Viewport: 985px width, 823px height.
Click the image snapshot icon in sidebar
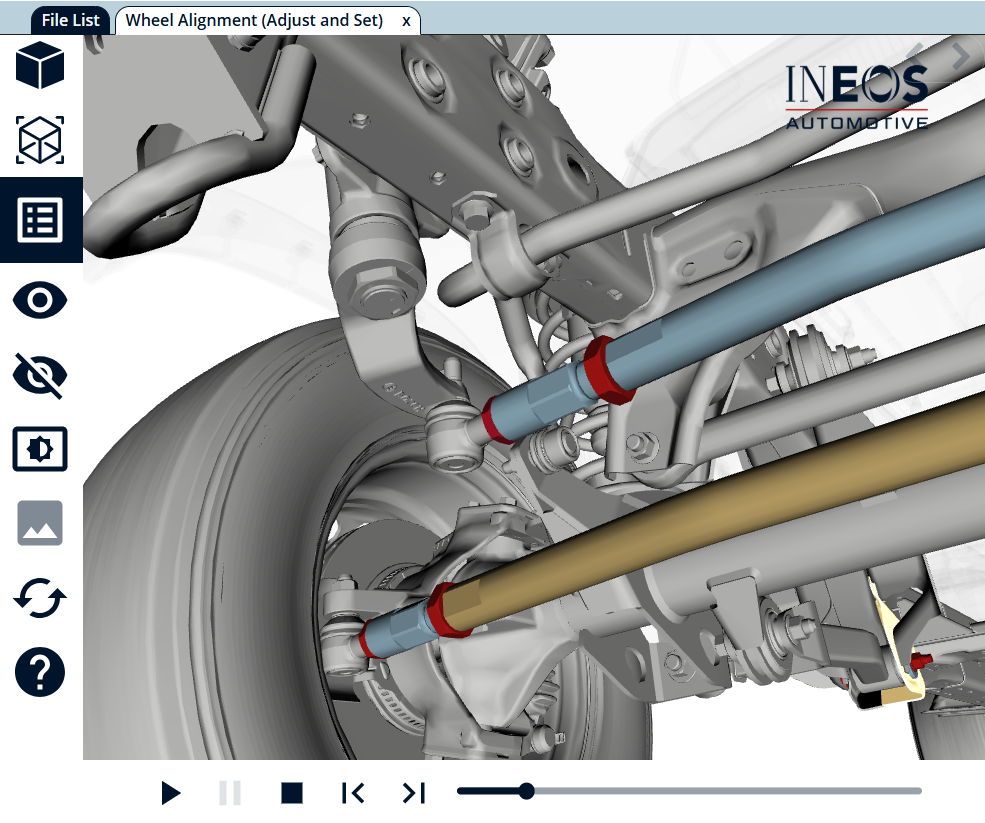[x=40, y=523]
